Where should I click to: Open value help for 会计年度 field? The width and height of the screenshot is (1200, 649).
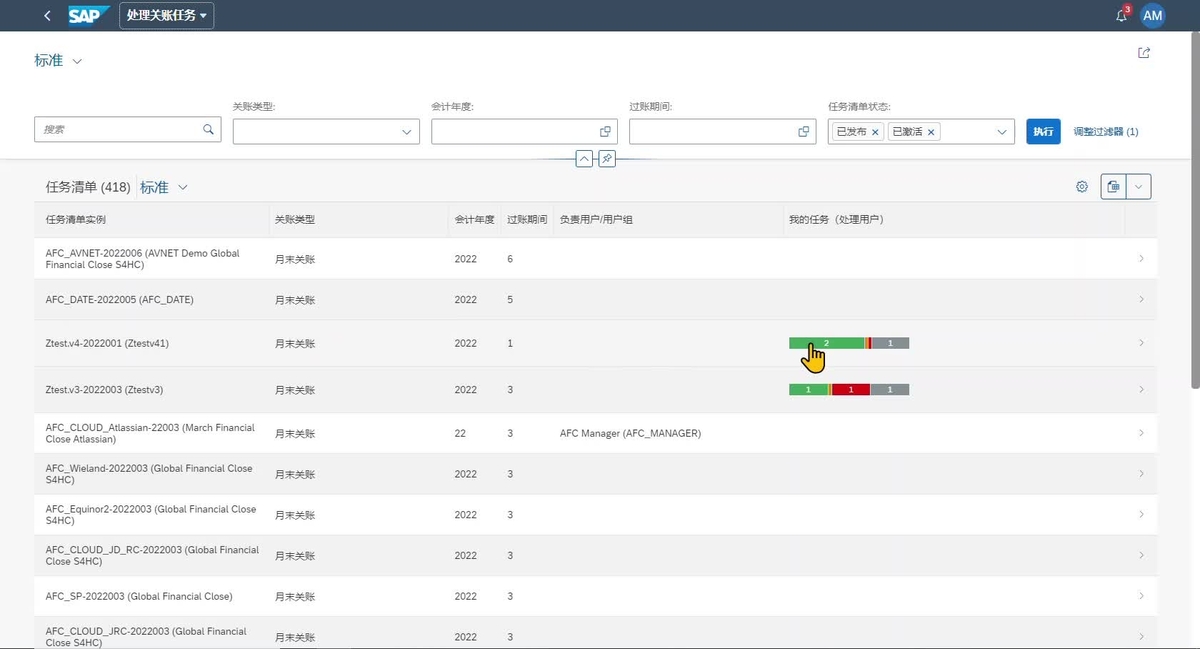(605, 132)
